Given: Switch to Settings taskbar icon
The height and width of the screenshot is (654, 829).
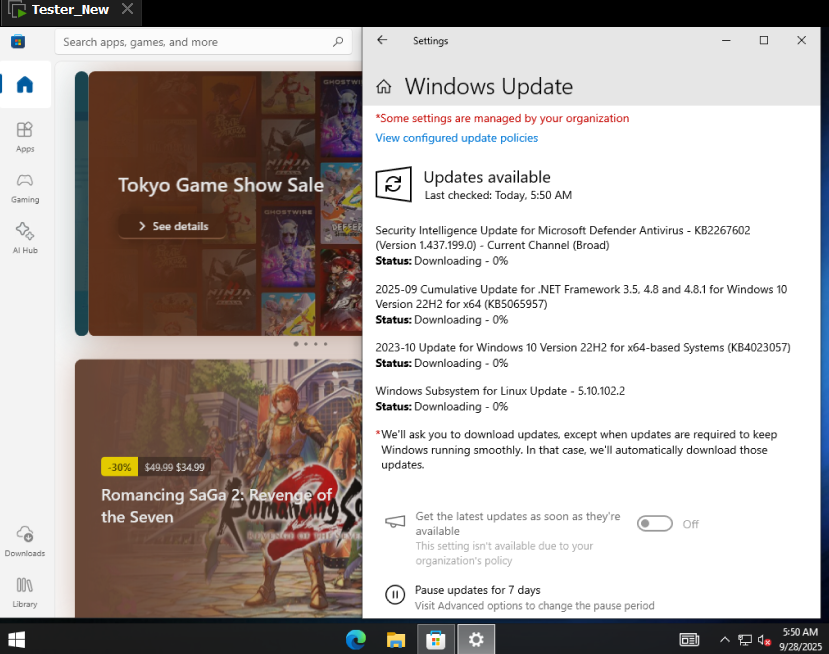Looking at the screenshot, I should pyautogui.click(x=476, y=640).
